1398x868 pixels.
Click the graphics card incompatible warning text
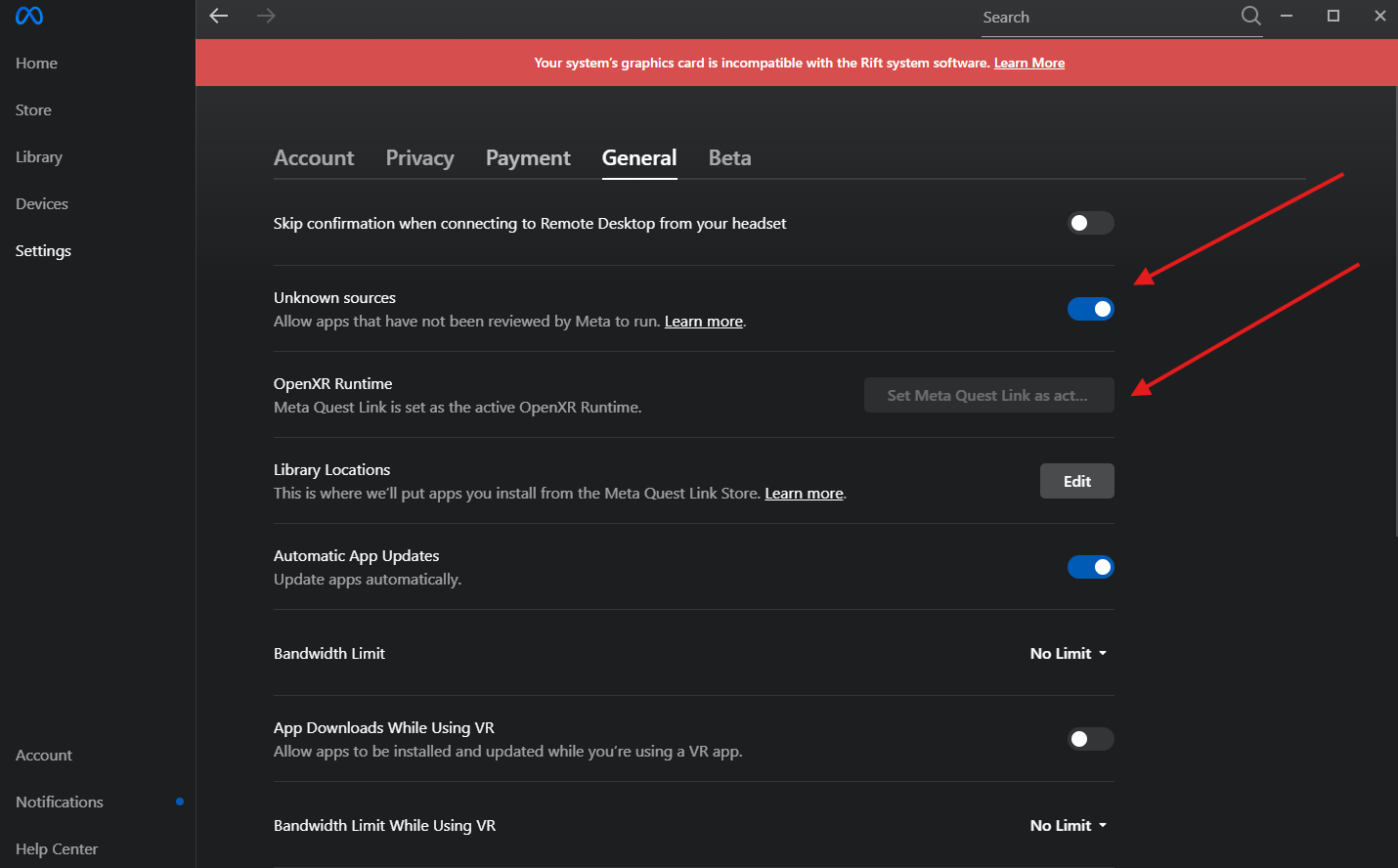pyautogui.click(x=762, y=63)
